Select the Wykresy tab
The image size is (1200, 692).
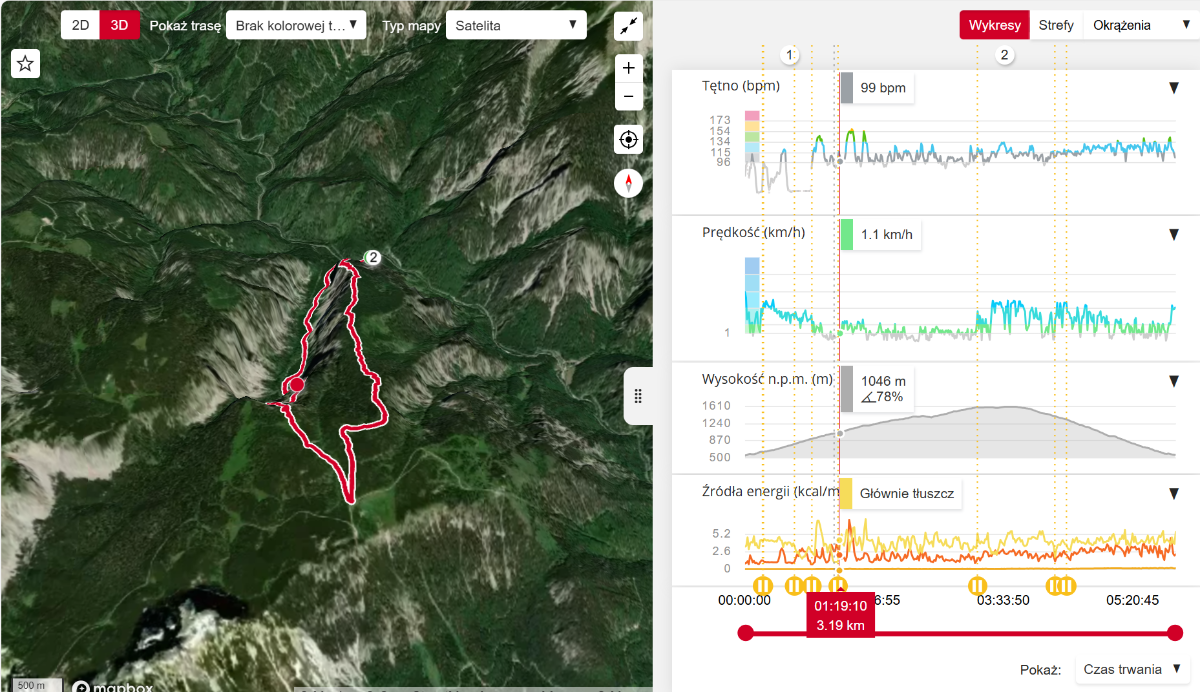[994, 26]
